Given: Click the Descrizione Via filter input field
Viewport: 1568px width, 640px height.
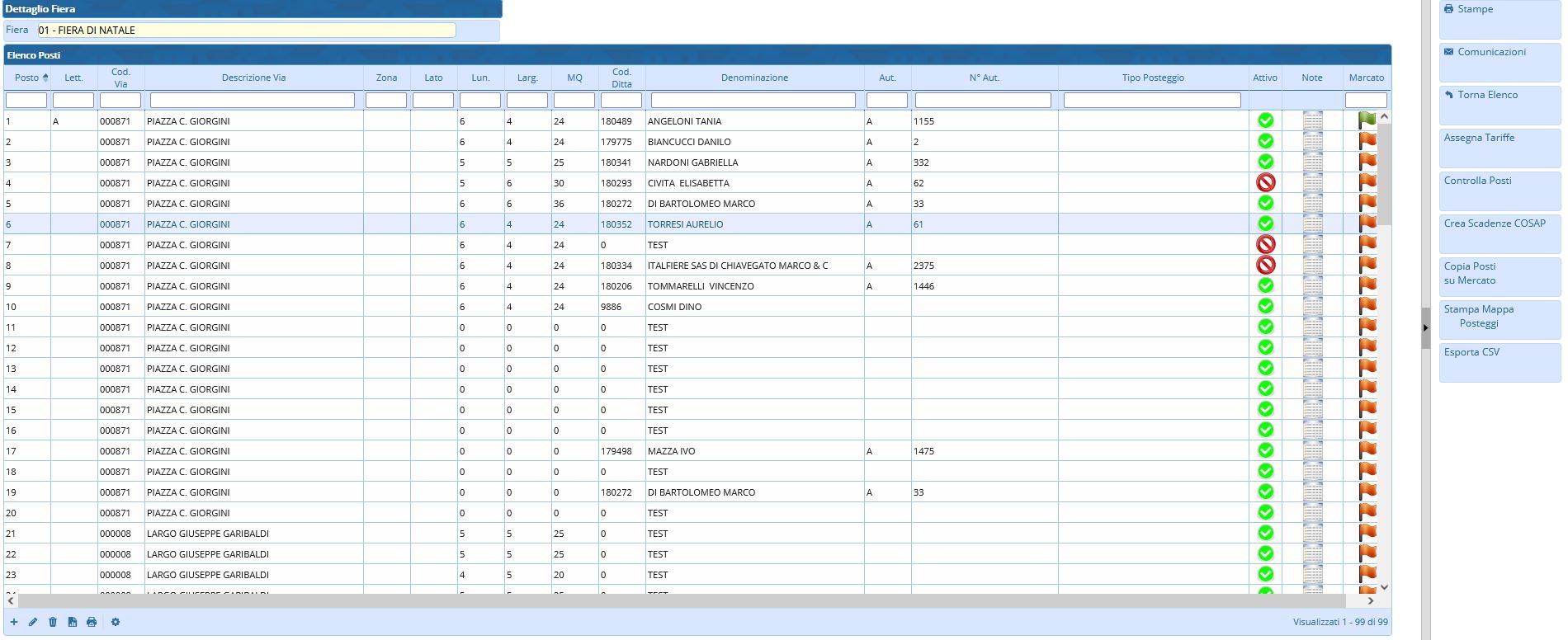Looking at the screenshot, I should pyautogui.click(x=253, y=100).
